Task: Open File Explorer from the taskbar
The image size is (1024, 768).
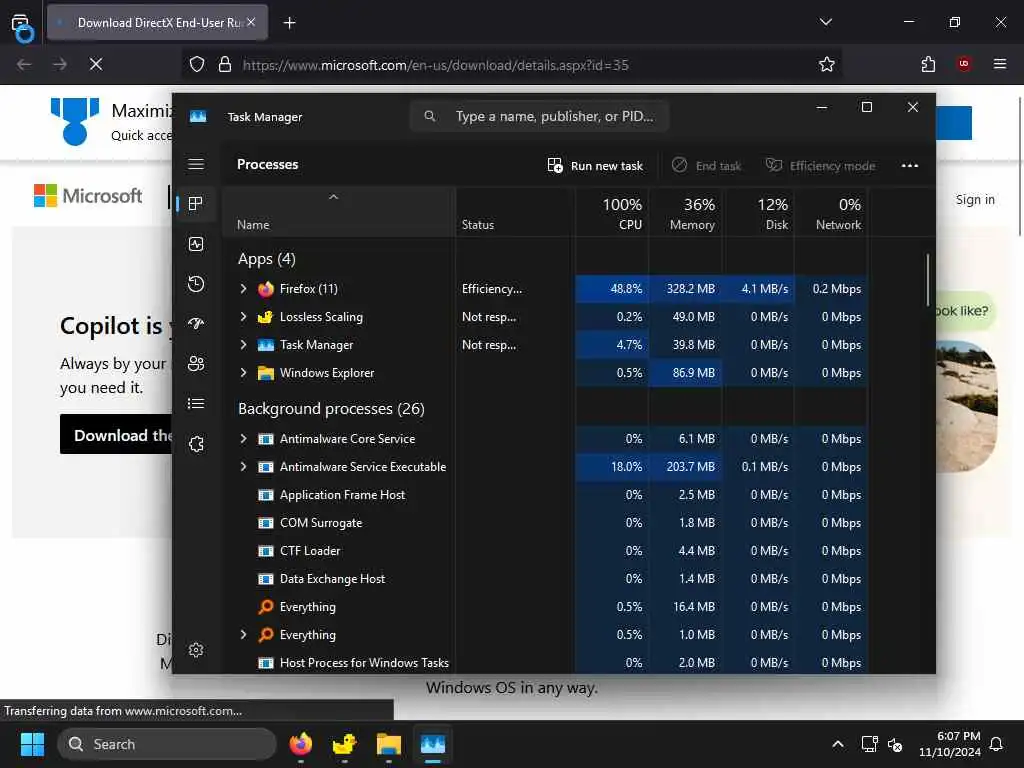Action: tap(389, 744)
